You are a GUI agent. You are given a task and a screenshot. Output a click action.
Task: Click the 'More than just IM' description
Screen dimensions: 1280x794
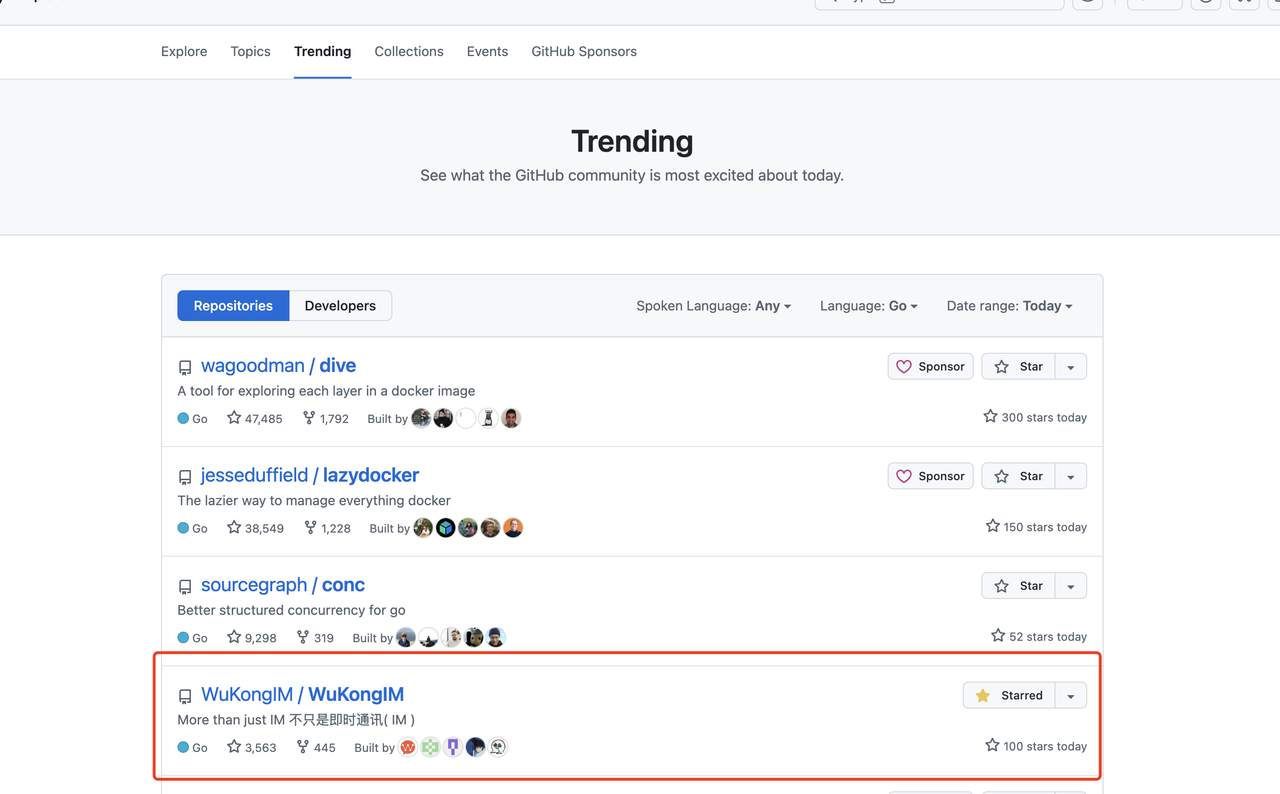tap(296, 719)
